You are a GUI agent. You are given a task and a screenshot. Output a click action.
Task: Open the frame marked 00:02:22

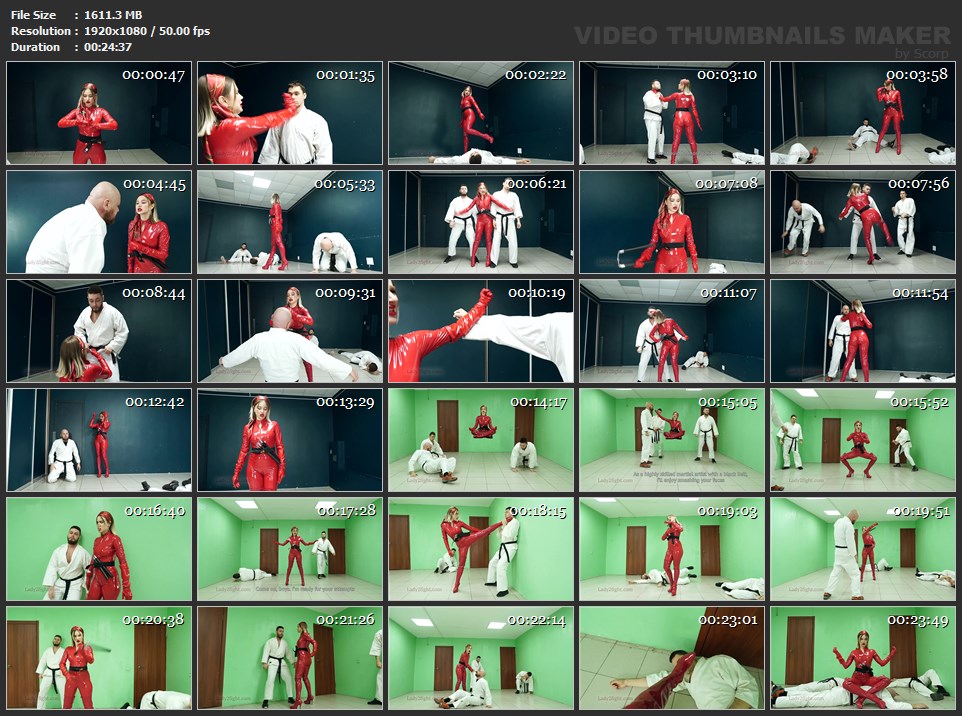click(480, 113)
